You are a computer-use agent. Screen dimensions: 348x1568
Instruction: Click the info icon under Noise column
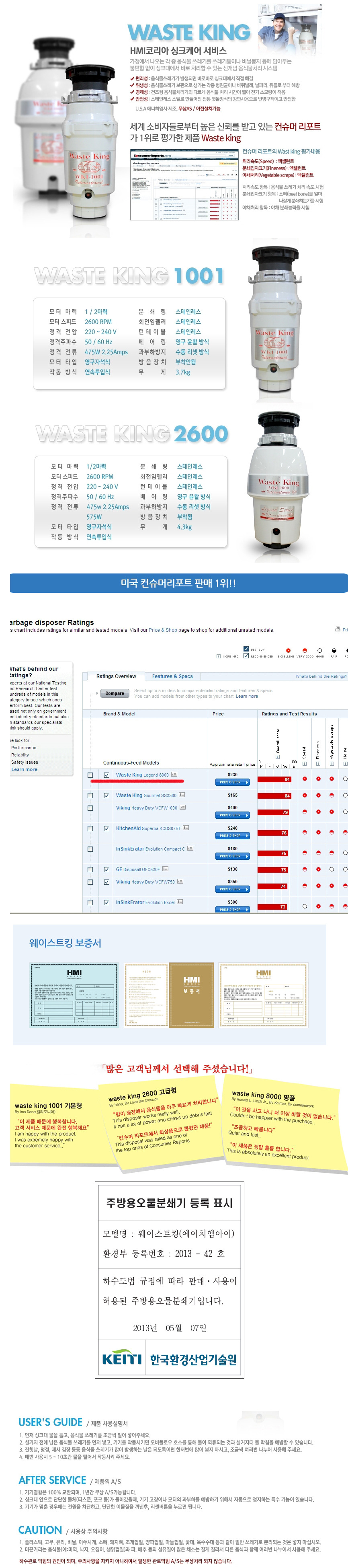[345, 763]
